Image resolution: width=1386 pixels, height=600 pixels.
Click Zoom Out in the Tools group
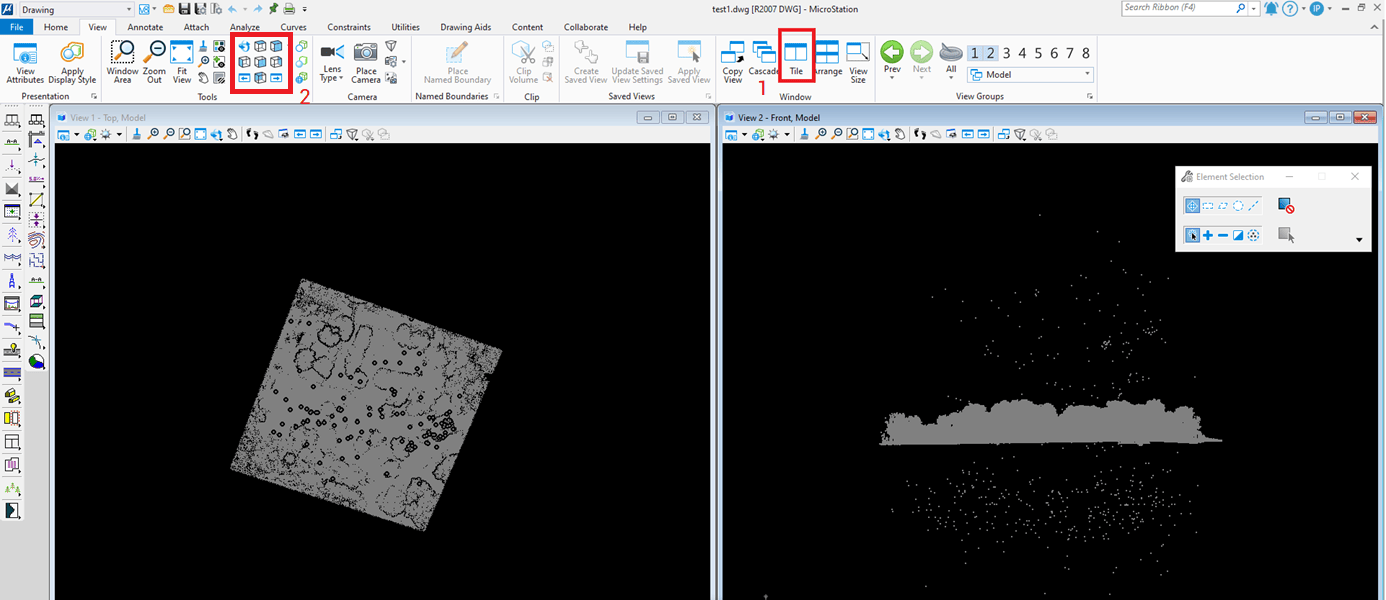point(154,62)
